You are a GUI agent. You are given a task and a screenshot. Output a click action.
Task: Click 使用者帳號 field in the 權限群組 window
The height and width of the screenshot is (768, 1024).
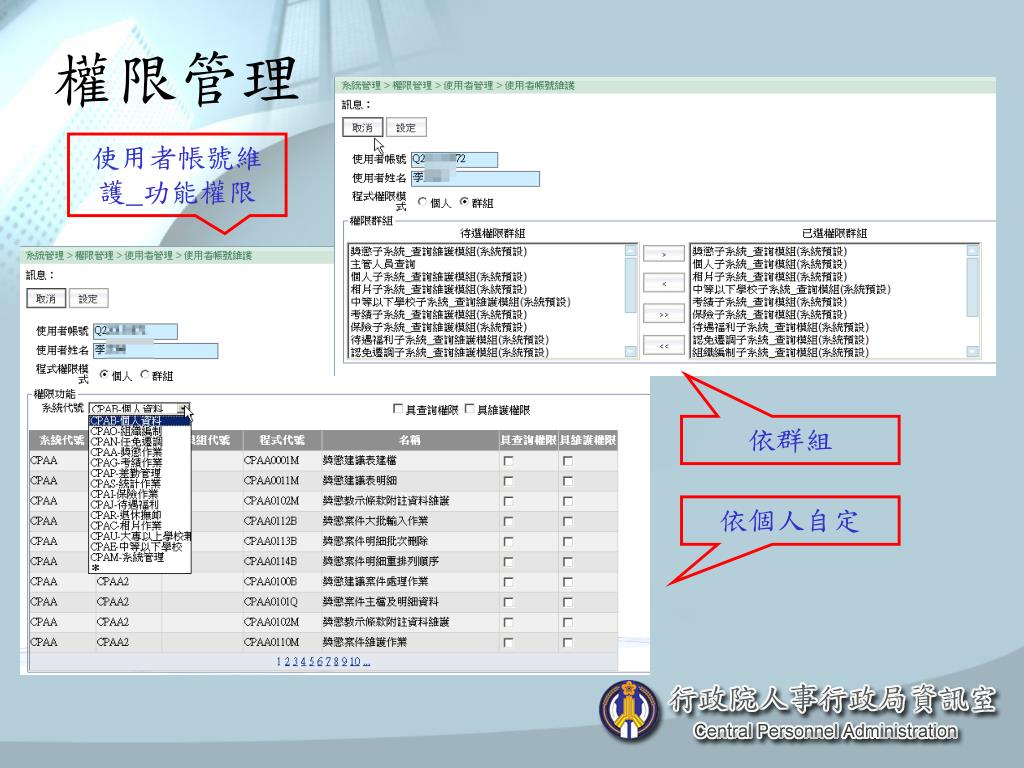[x=454, y=159]
